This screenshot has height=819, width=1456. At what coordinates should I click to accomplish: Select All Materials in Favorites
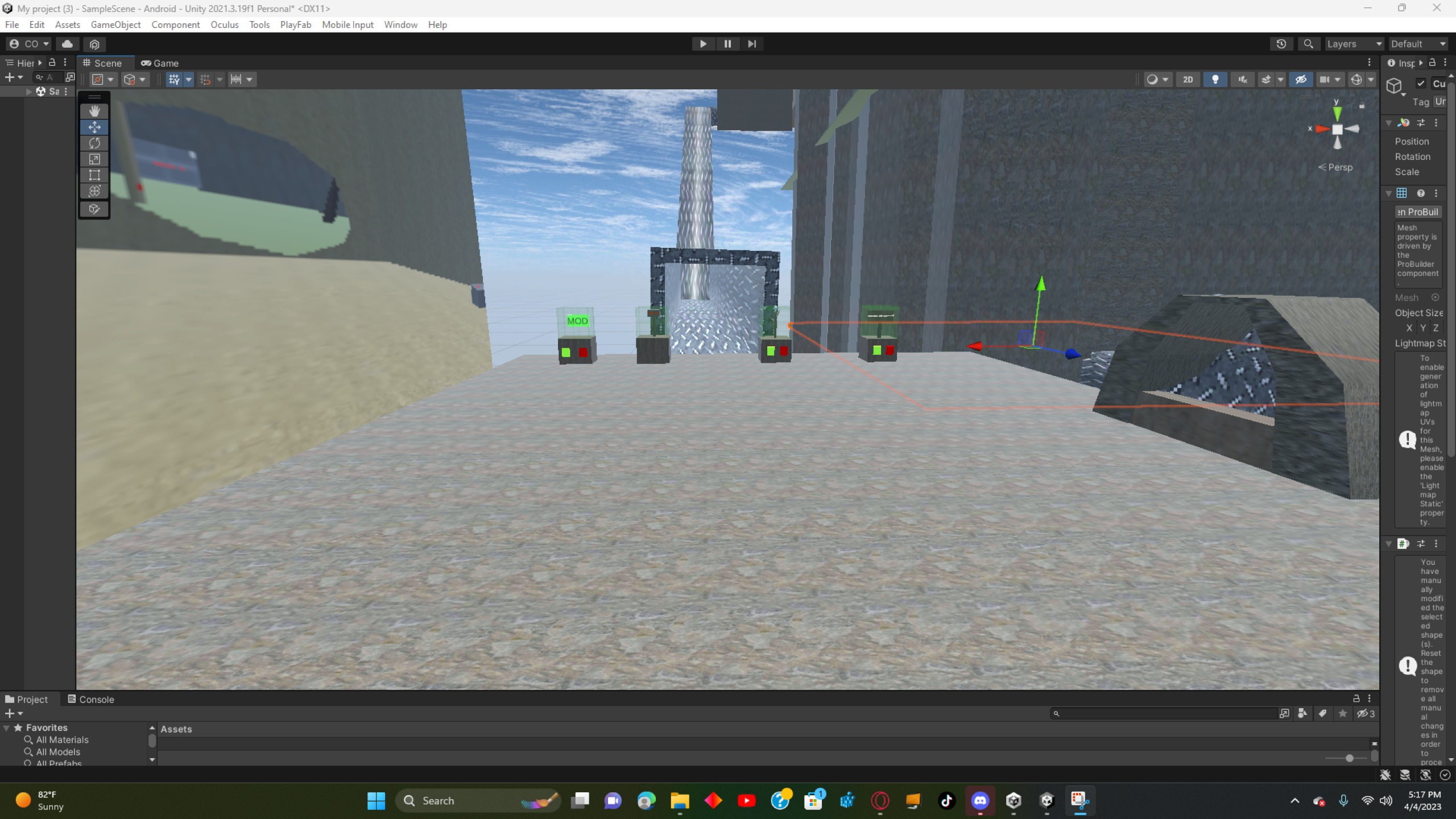pos(62,740)
